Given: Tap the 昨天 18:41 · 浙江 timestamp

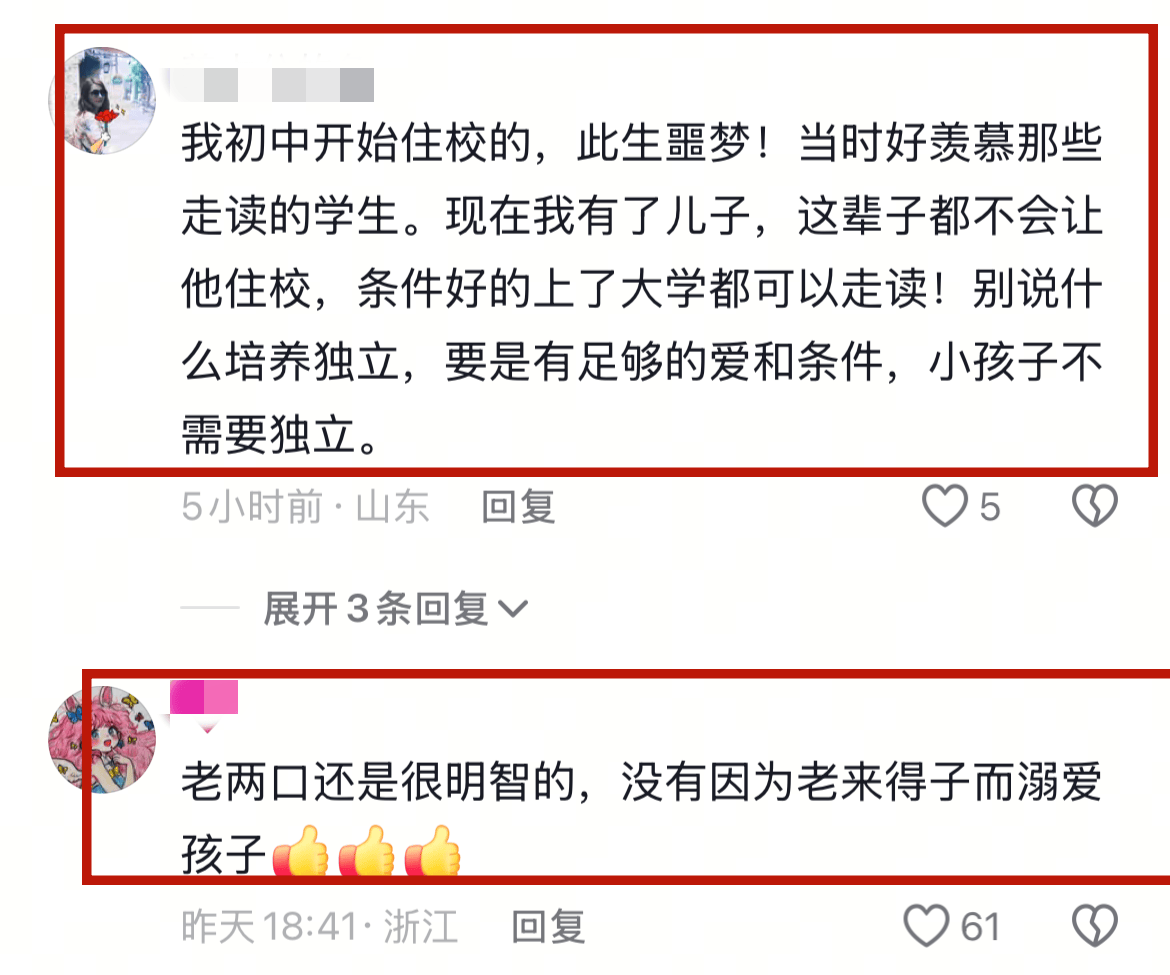Looking at the screenshot, I should pyautogui.click(x=319, y=927).
